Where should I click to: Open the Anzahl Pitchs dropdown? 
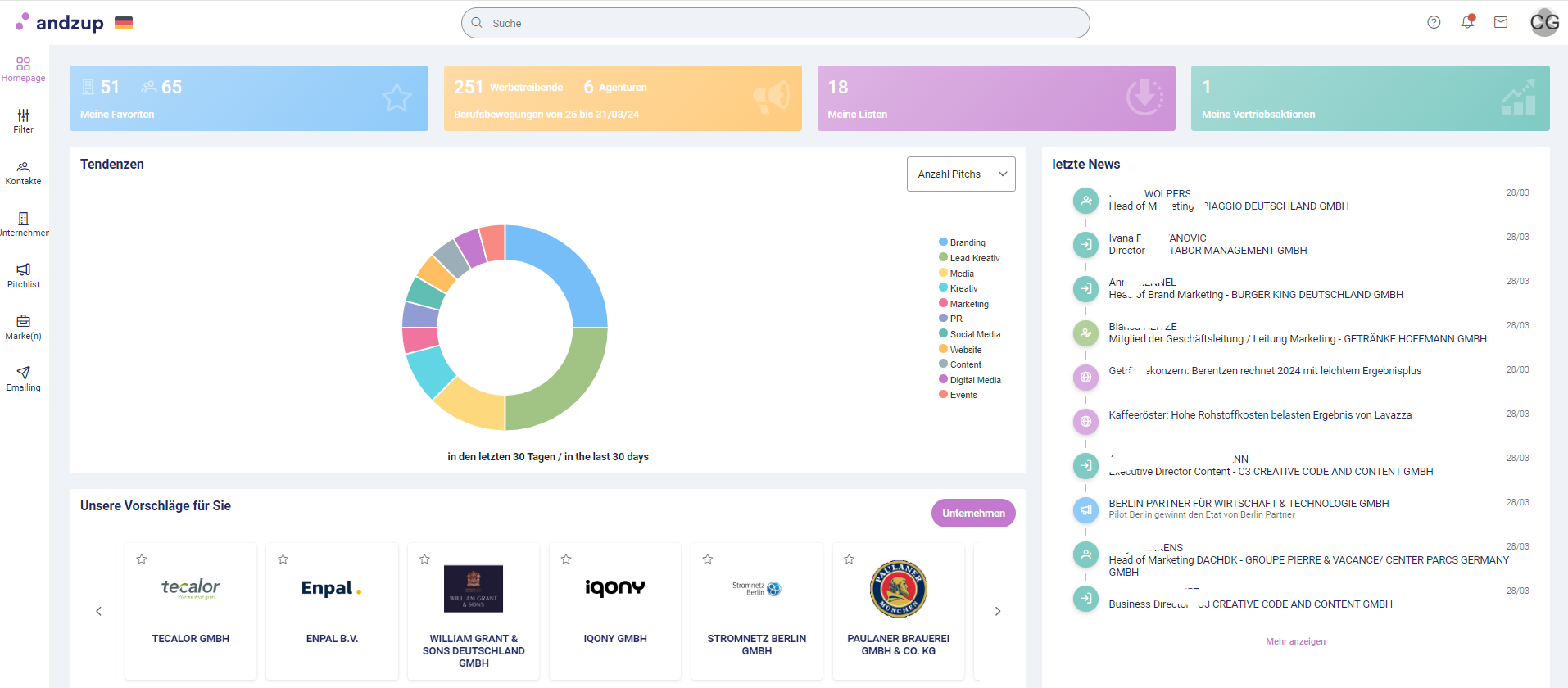click(961, 174)
